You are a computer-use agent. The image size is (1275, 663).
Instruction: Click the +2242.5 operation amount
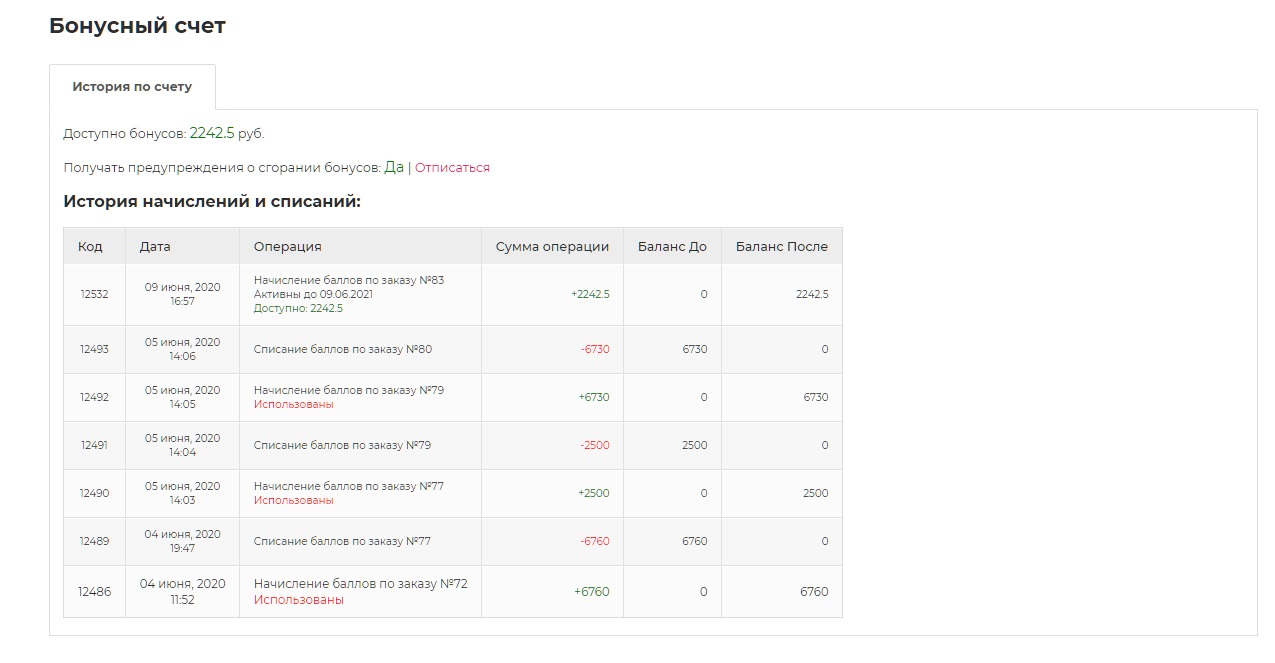[x=590, y=294]
